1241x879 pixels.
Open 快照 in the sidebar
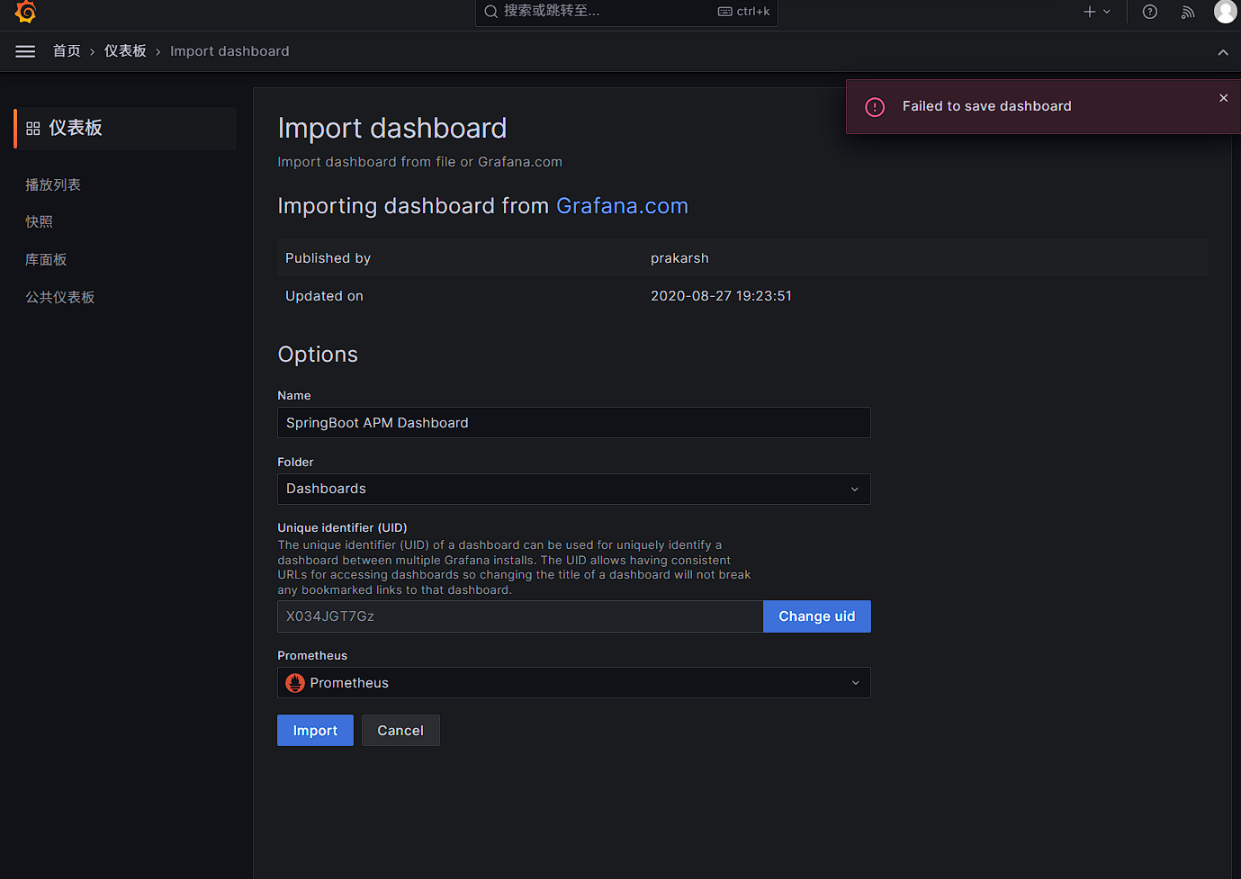[39, 222]
